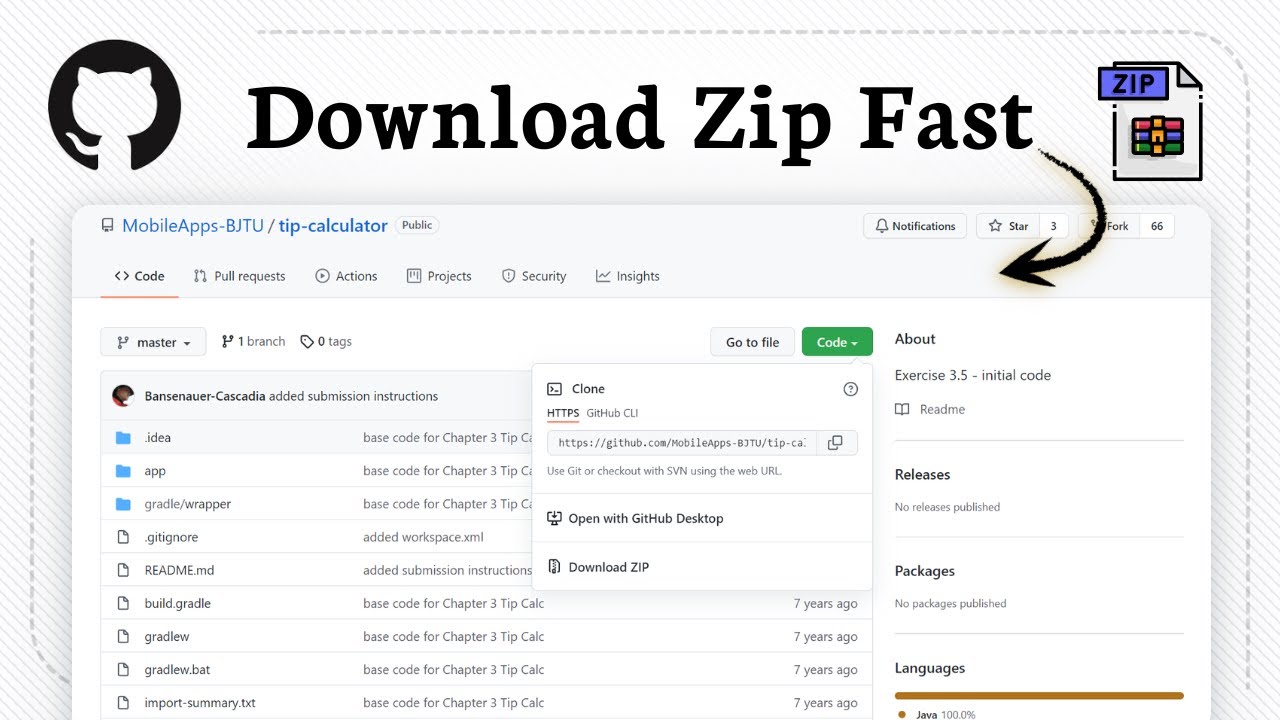This screenshot has height=720, width=1280.
Task: Select the GitHub CLI clone tab
Action: click(x=612, y=413)
